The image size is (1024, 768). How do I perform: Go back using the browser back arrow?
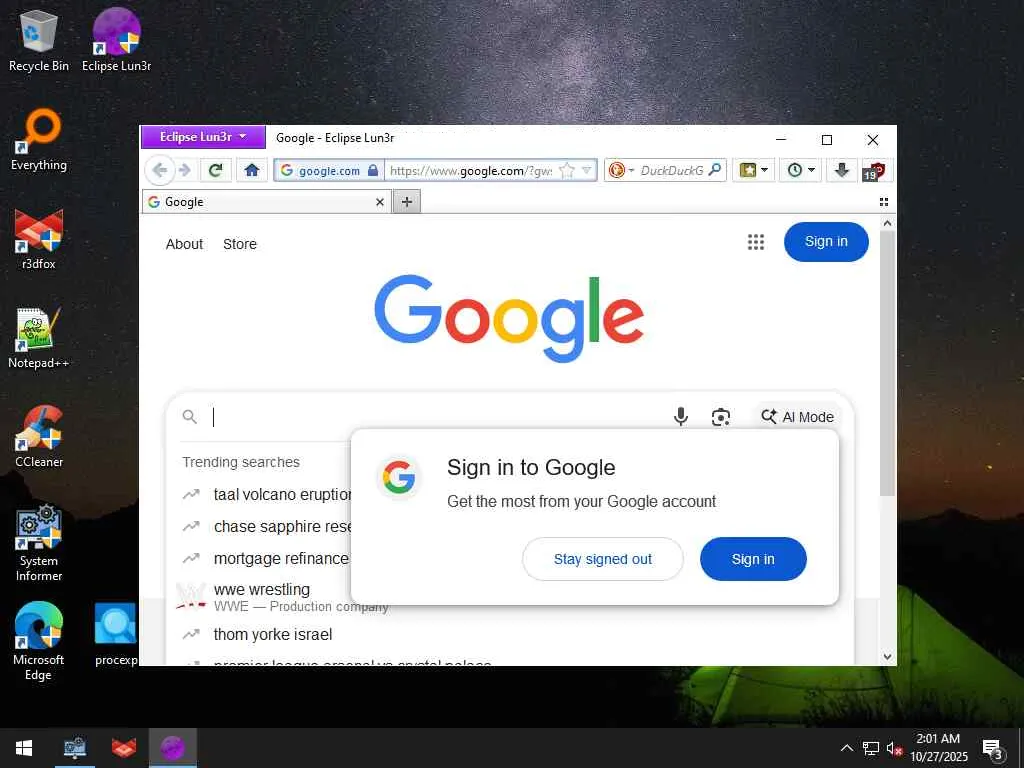(x=159, y=170)
